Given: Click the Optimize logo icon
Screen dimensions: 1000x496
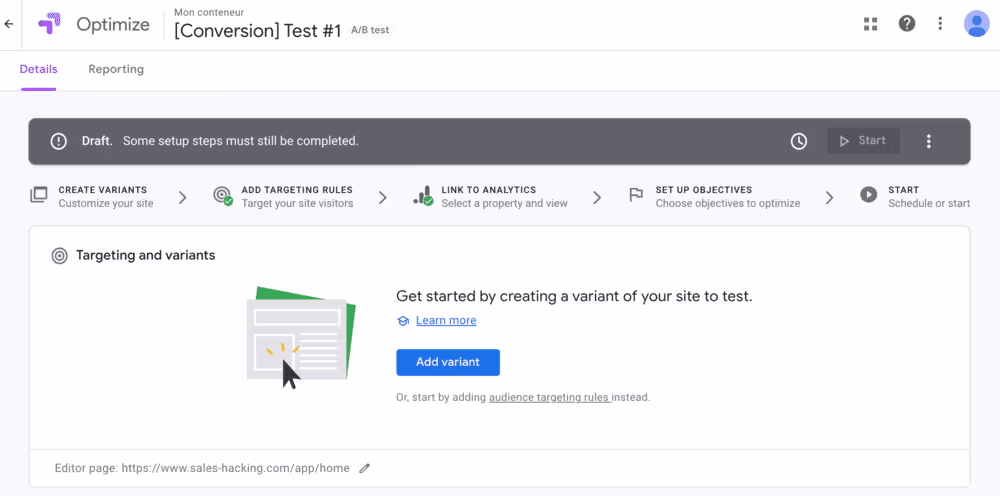Looking at the screenshot, I should [x=49, y=24].
